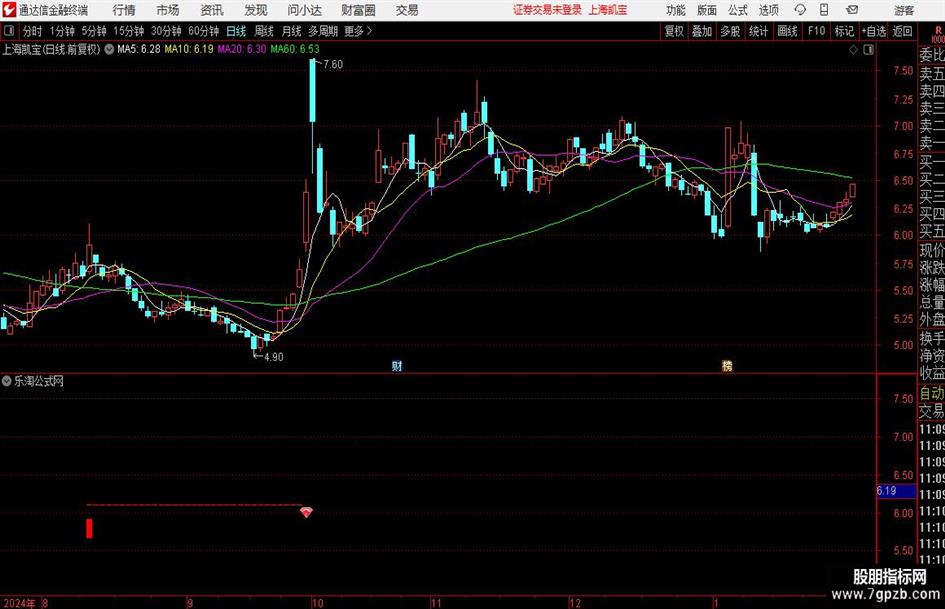This screenshot has height=609, width=945.
Task: Click the 叠加 overlay button
Action: point(702,31)
